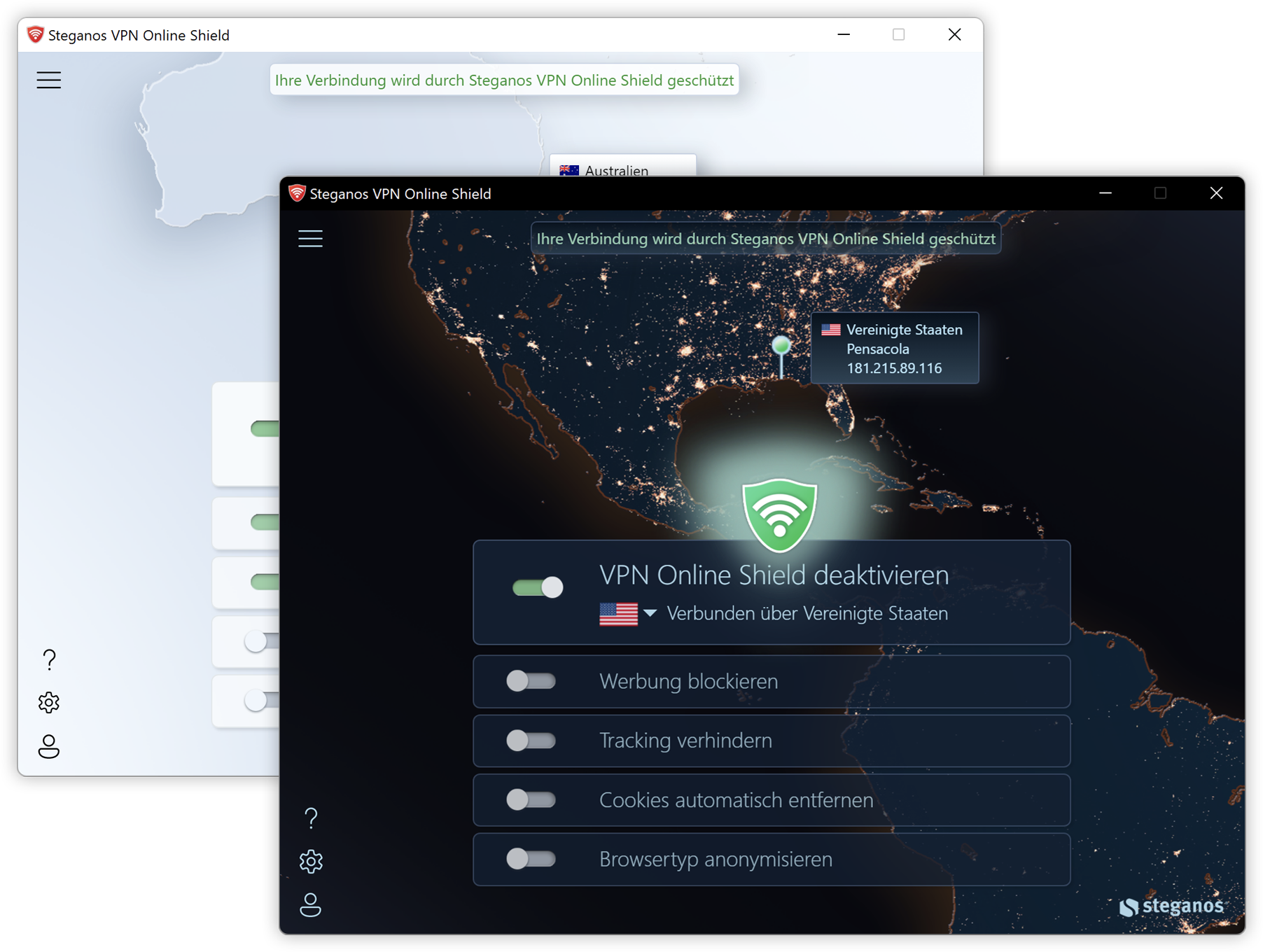1263x952 pixels.
Task: Enable the Werbung blockieren switch
Action: click(531, 681)
